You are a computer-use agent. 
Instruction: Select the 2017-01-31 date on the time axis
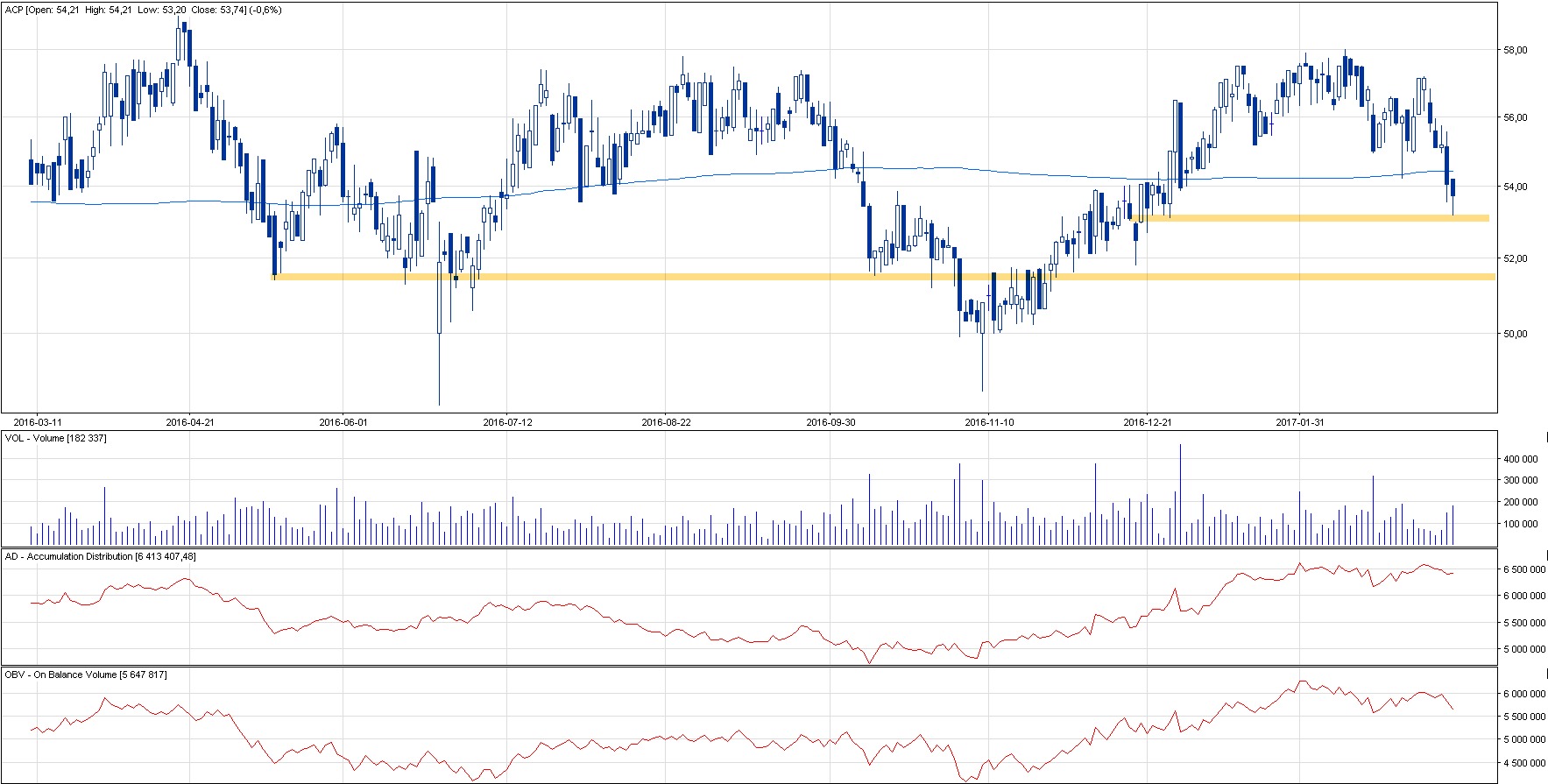[1300, 422]
